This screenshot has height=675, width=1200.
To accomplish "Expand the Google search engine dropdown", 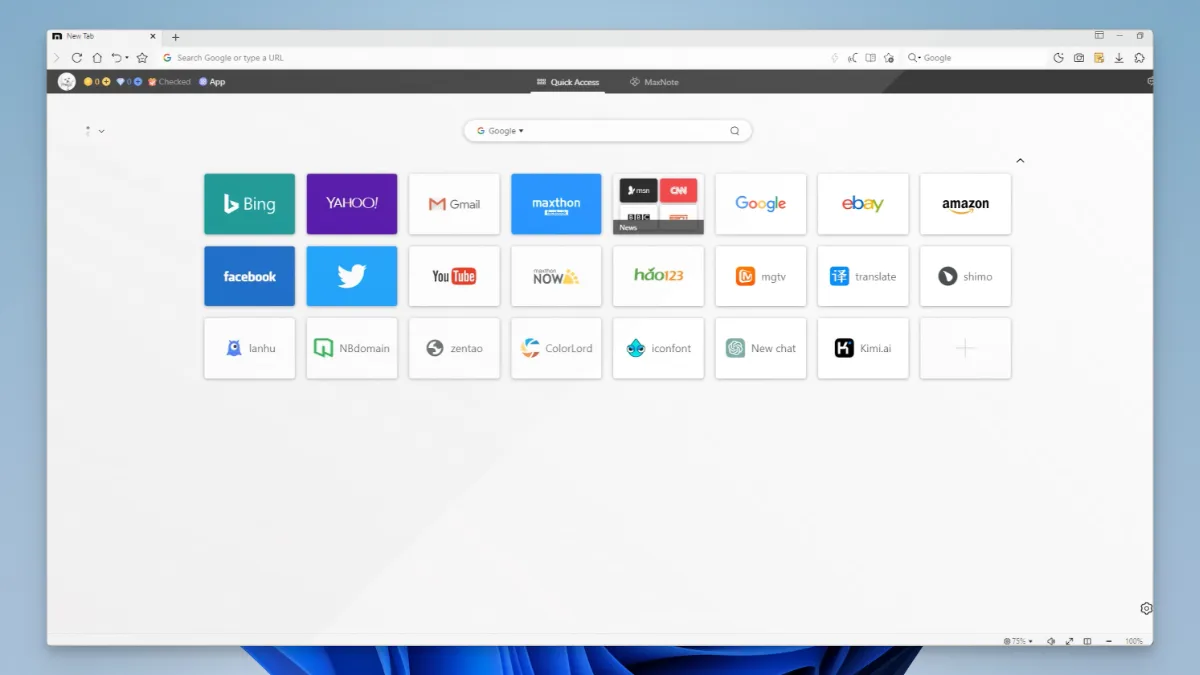I will (502, 131).
